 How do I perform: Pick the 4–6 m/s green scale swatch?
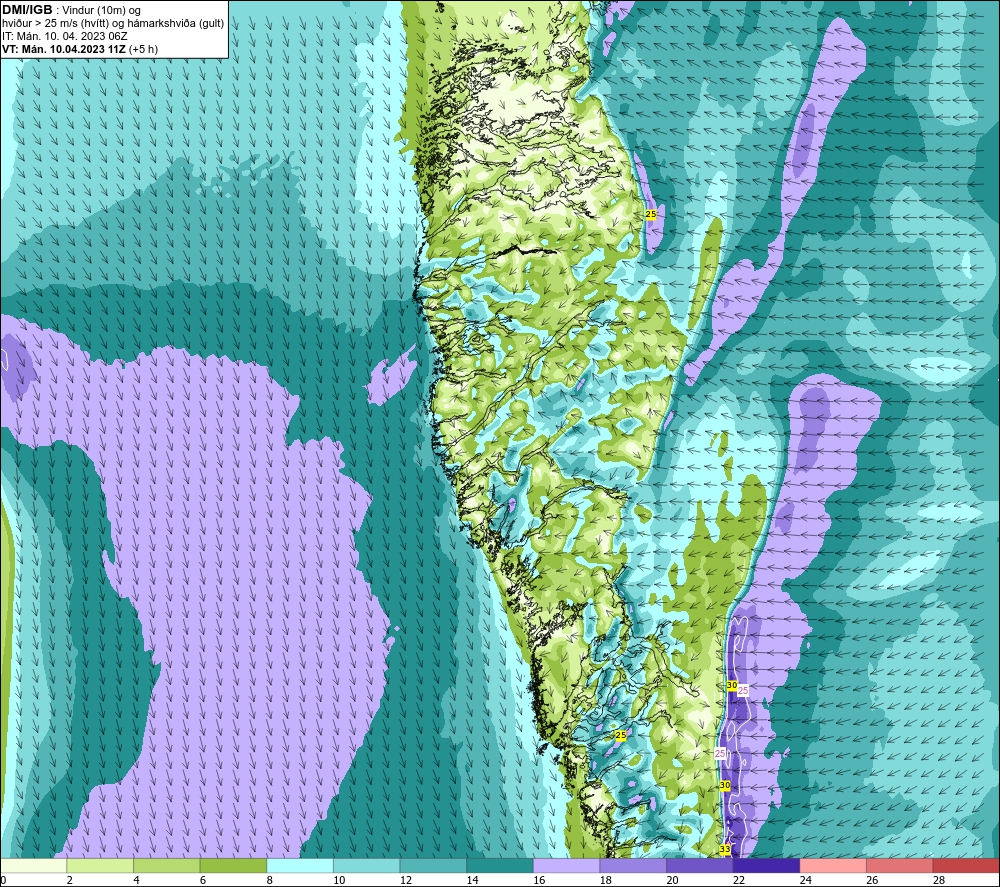(166, 865)
